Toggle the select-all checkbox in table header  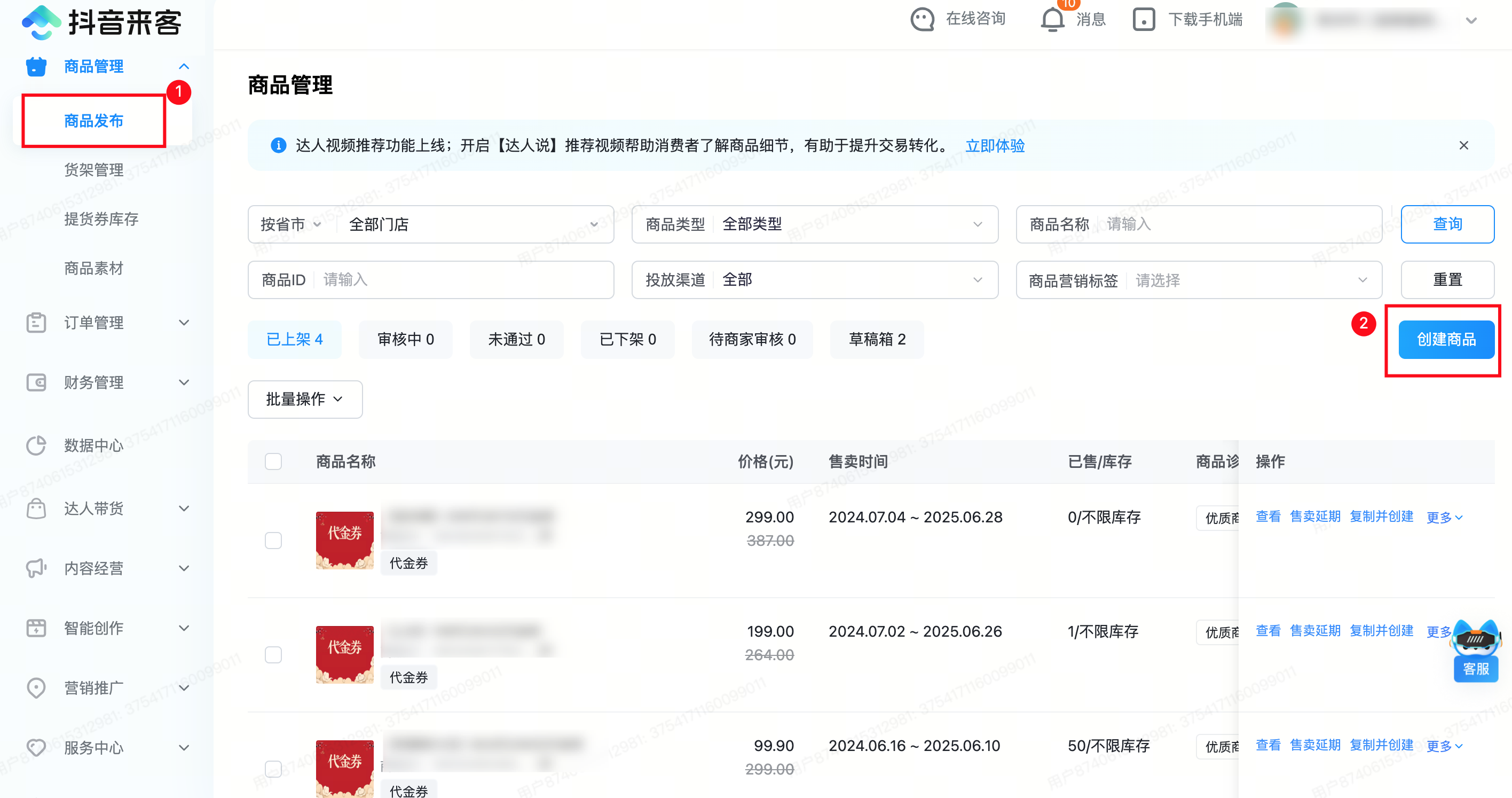pyautogui.click(x=273, y=461)
